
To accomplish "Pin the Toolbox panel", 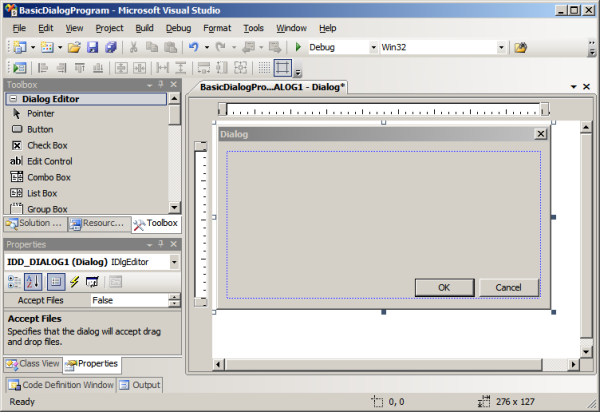I will (x=161, y=84).
